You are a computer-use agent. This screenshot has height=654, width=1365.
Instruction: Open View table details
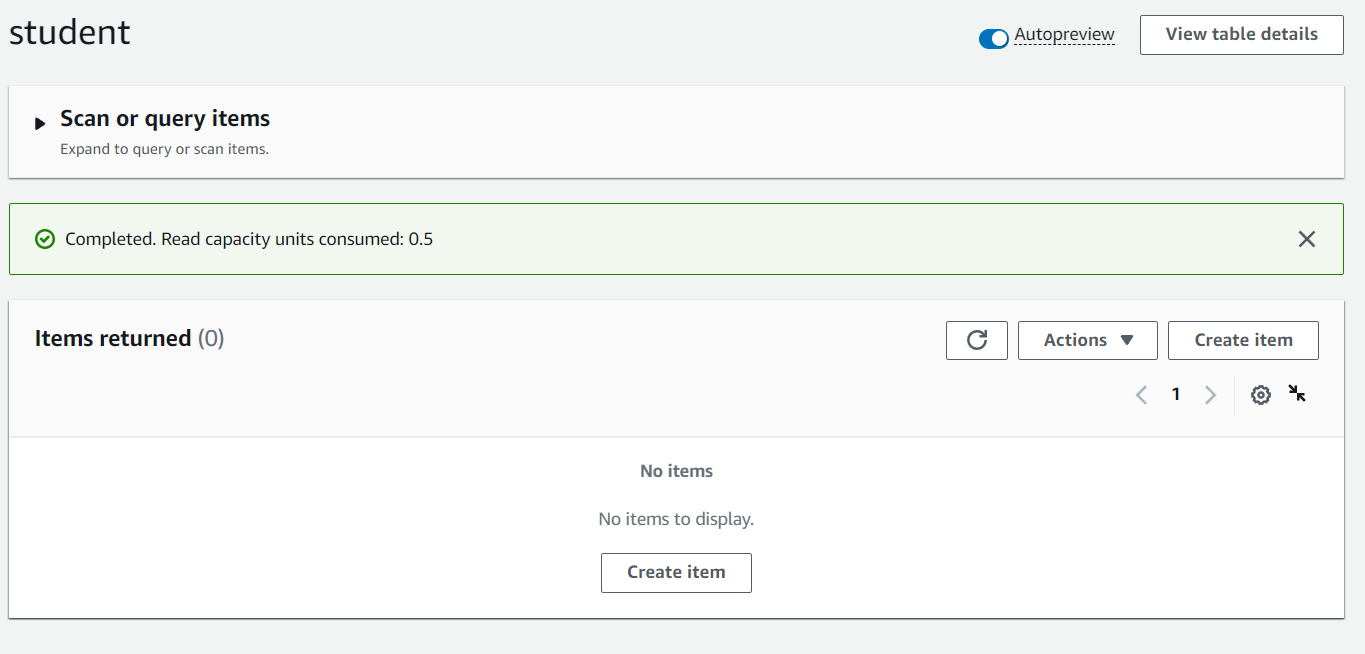tap(1241, 34)
